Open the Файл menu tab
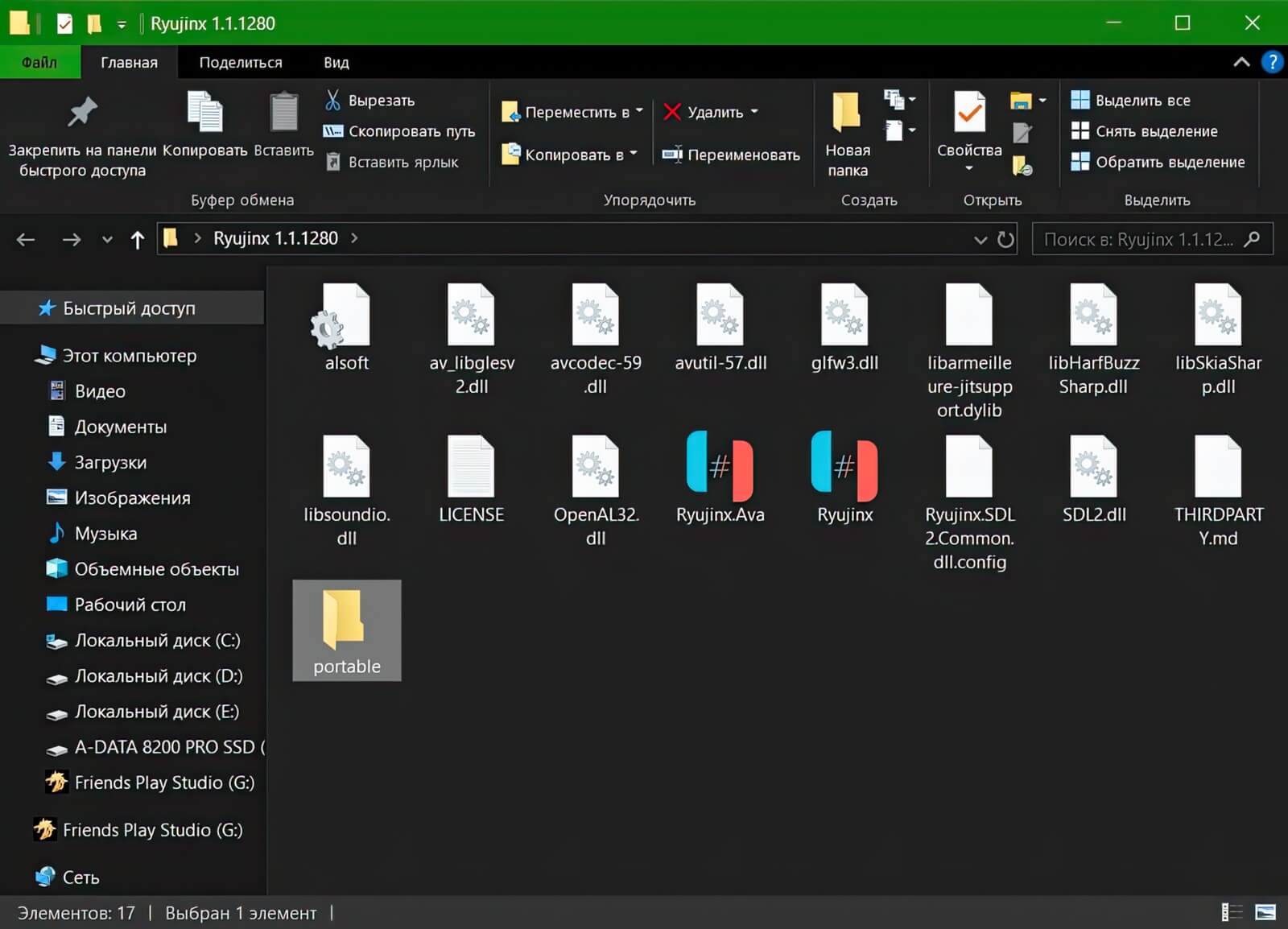This screenshot has width=1288, height=929. (x=40, y=62)
